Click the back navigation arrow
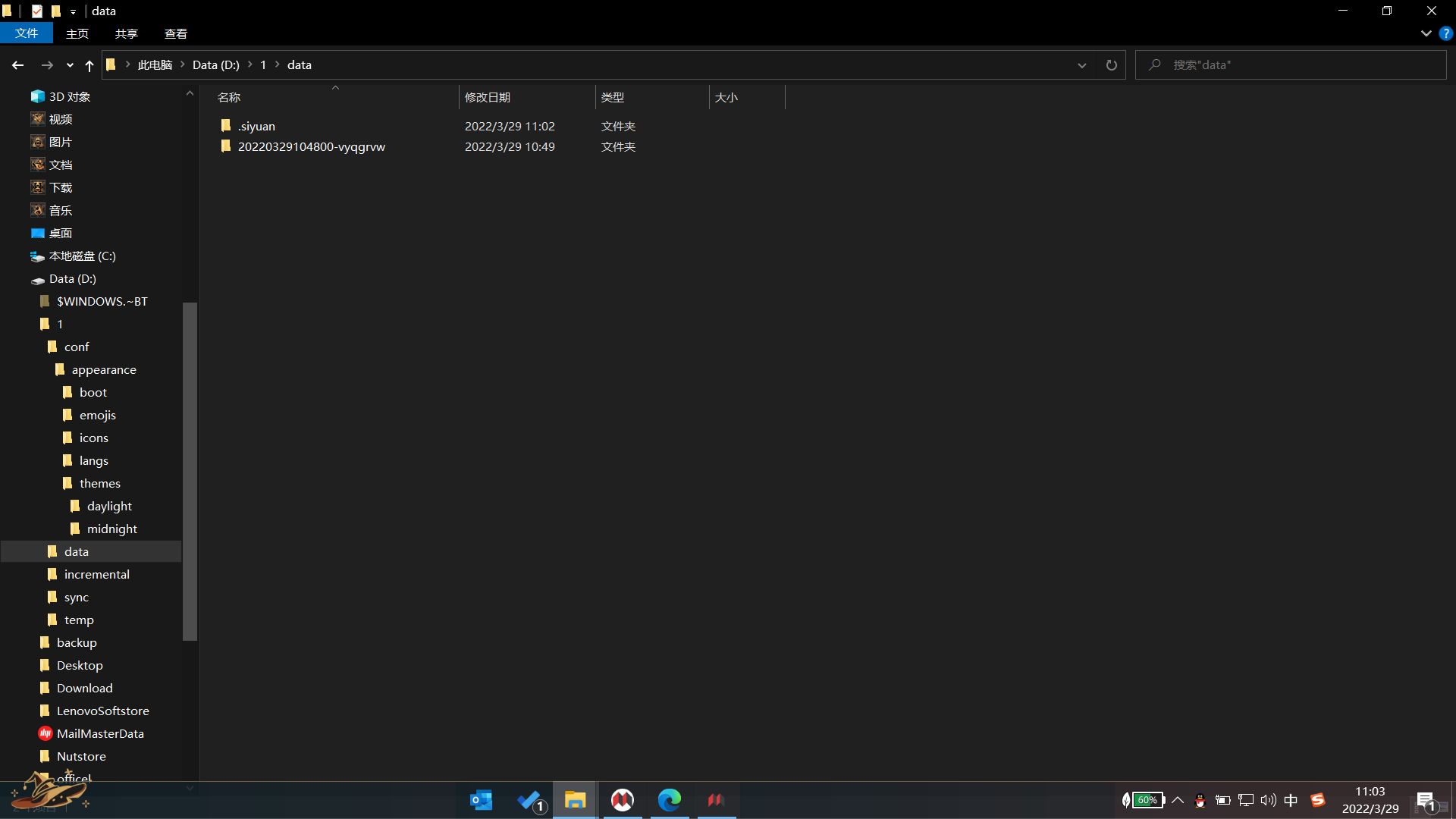The image size is (1456, 819). click(x=17, y=65)
